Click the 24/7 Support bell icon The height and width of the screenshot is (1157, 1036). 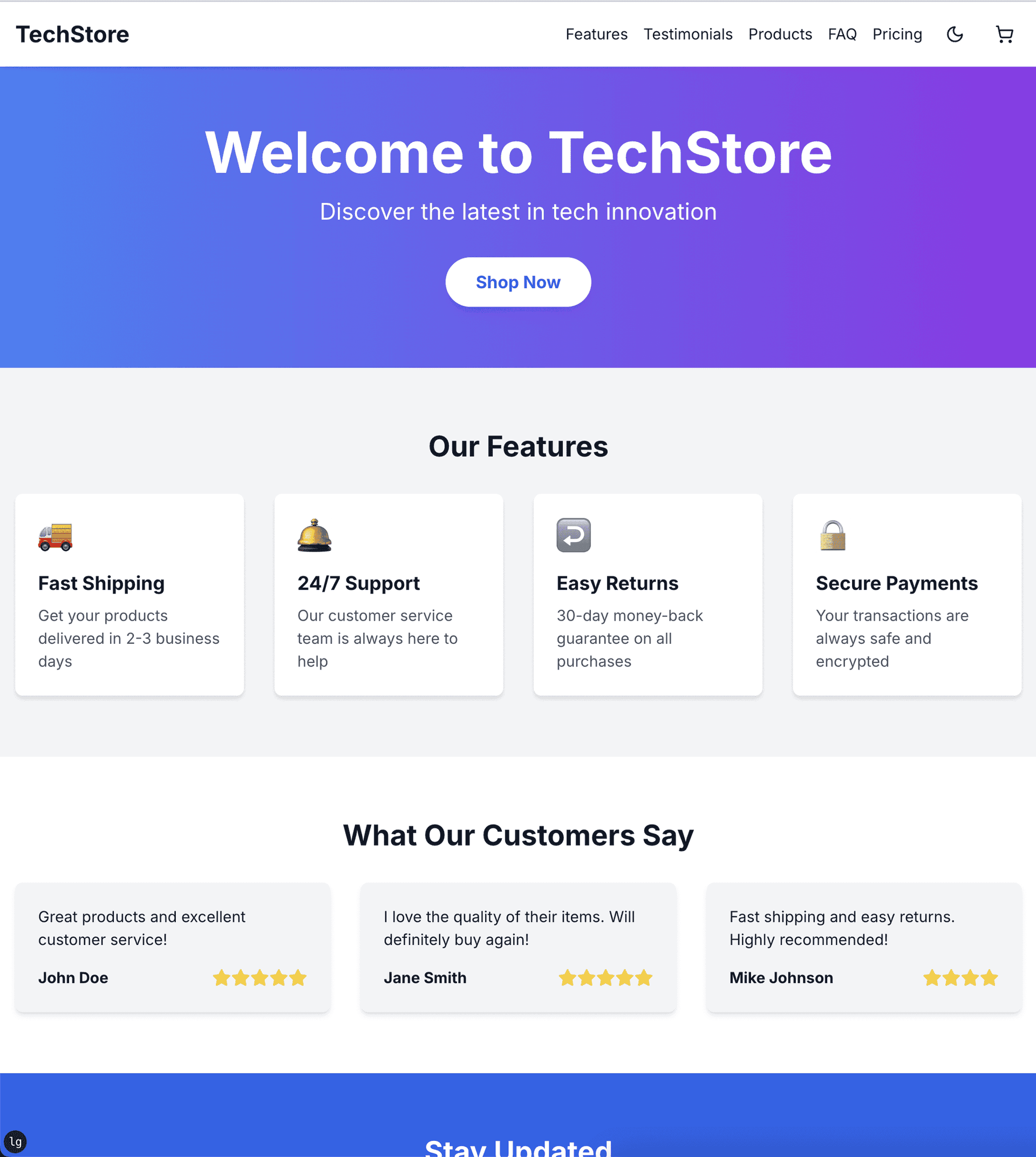(x=313, y=534)
